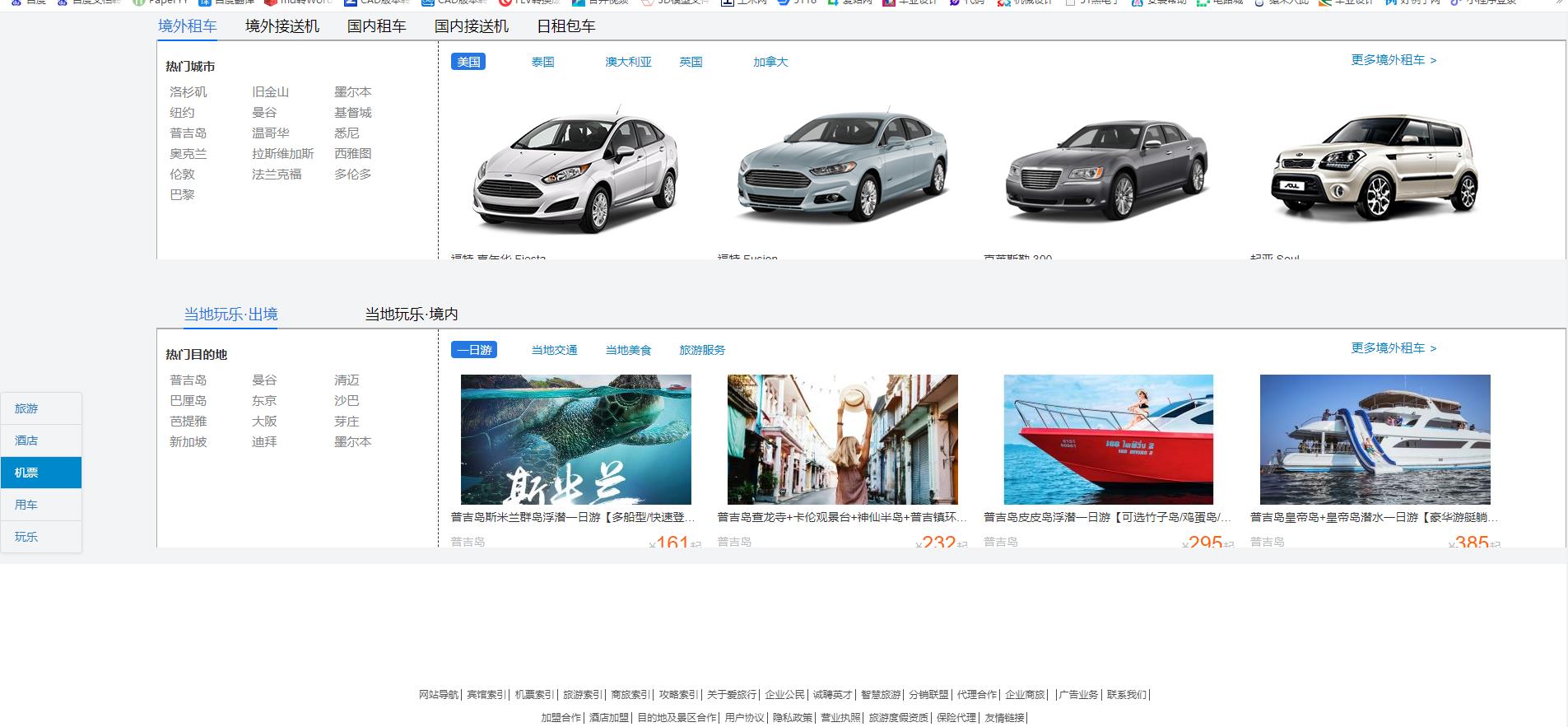Viewport: 1568px width, 727px height.
Task: Open the 境外接送机 tab
Action: tap(282, 26)
